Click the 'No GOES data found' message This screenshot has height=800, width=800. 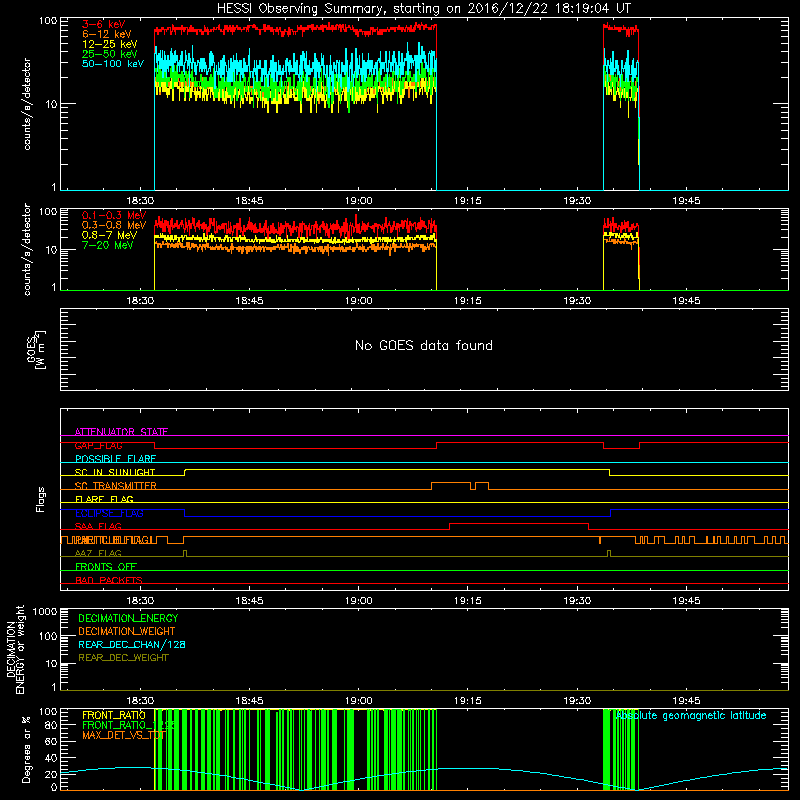[423, 345]
